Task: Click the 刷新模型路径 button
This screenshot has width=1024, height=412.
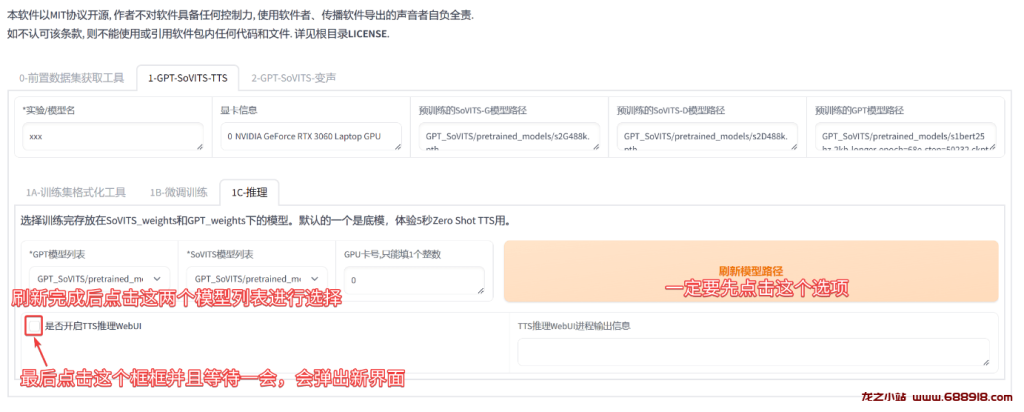Action: 751,272
